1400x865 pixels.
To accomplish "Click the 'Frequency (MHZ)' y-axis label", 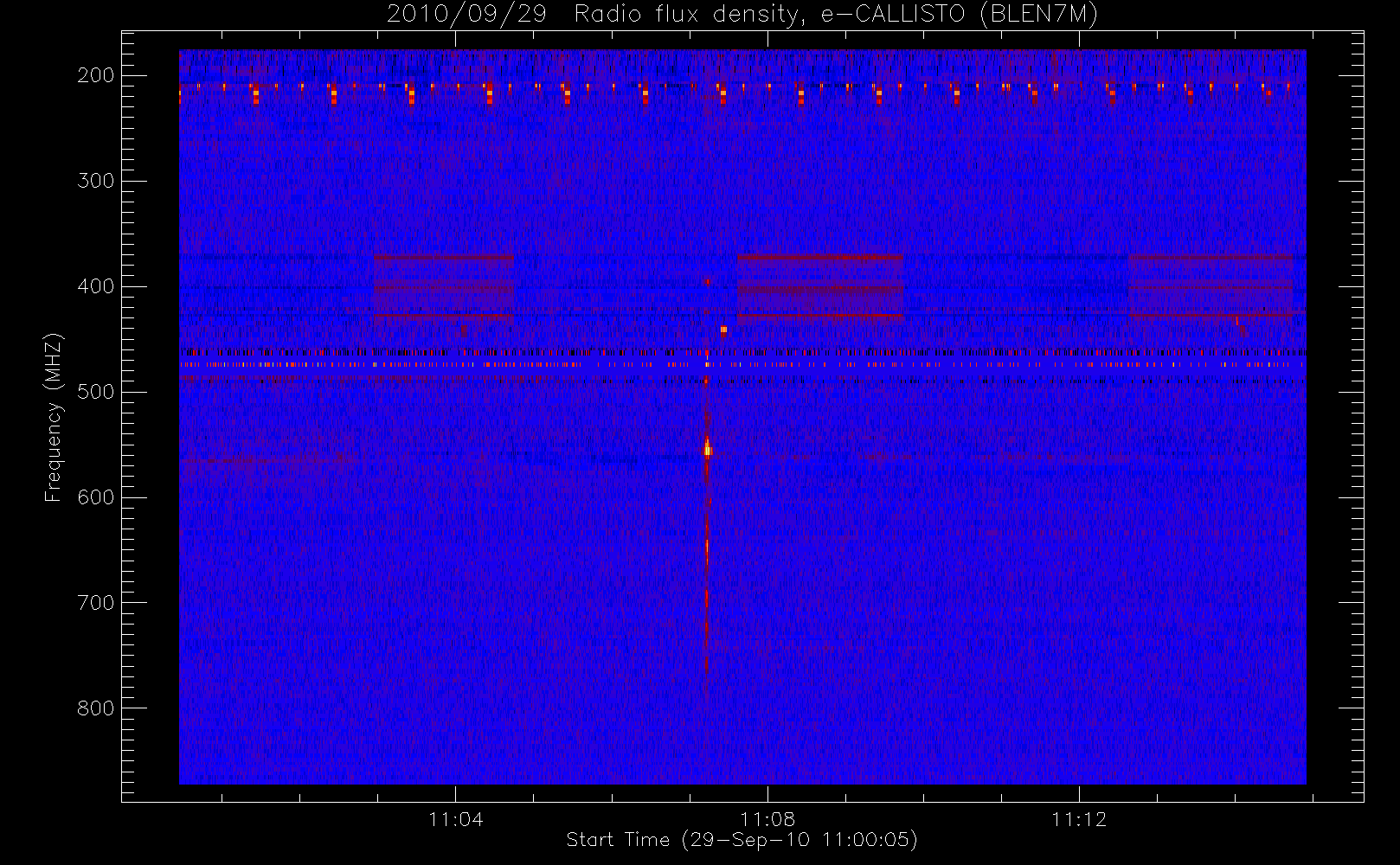I will pyautogui.click(x=54, y=417).
